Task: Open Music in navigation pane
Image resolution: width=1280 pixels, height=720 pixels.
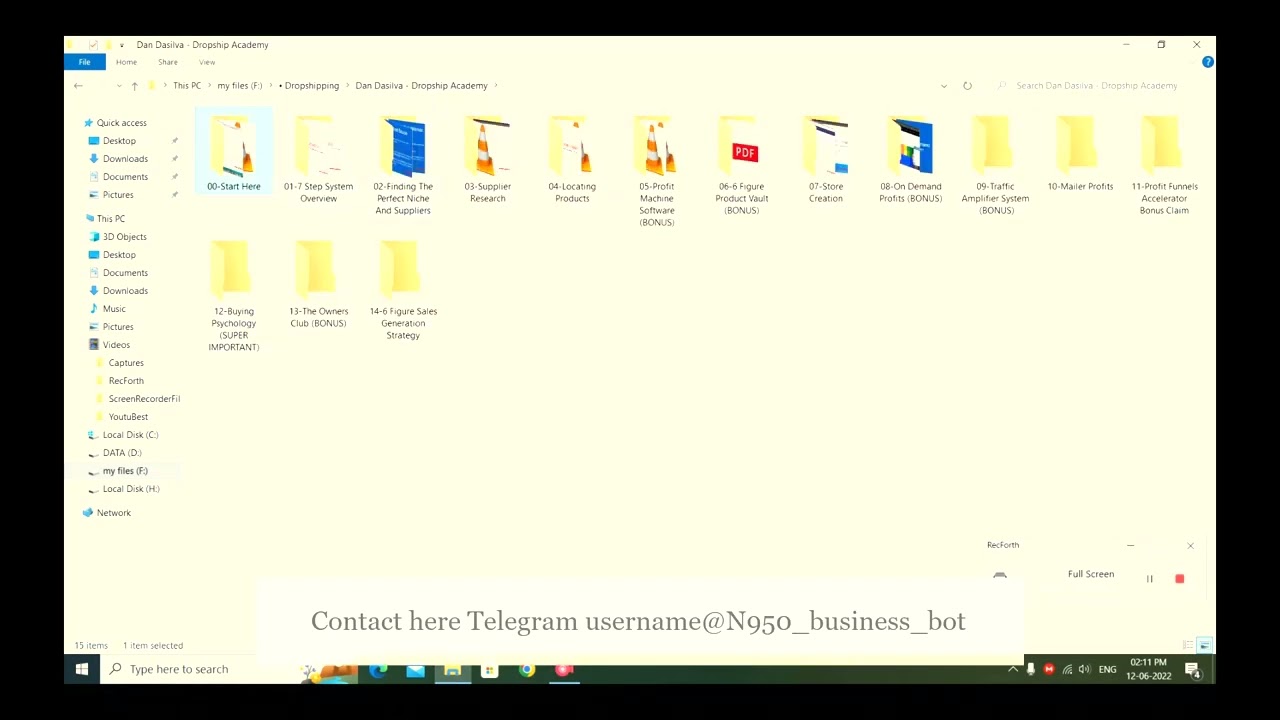Action: click(114, 309)
